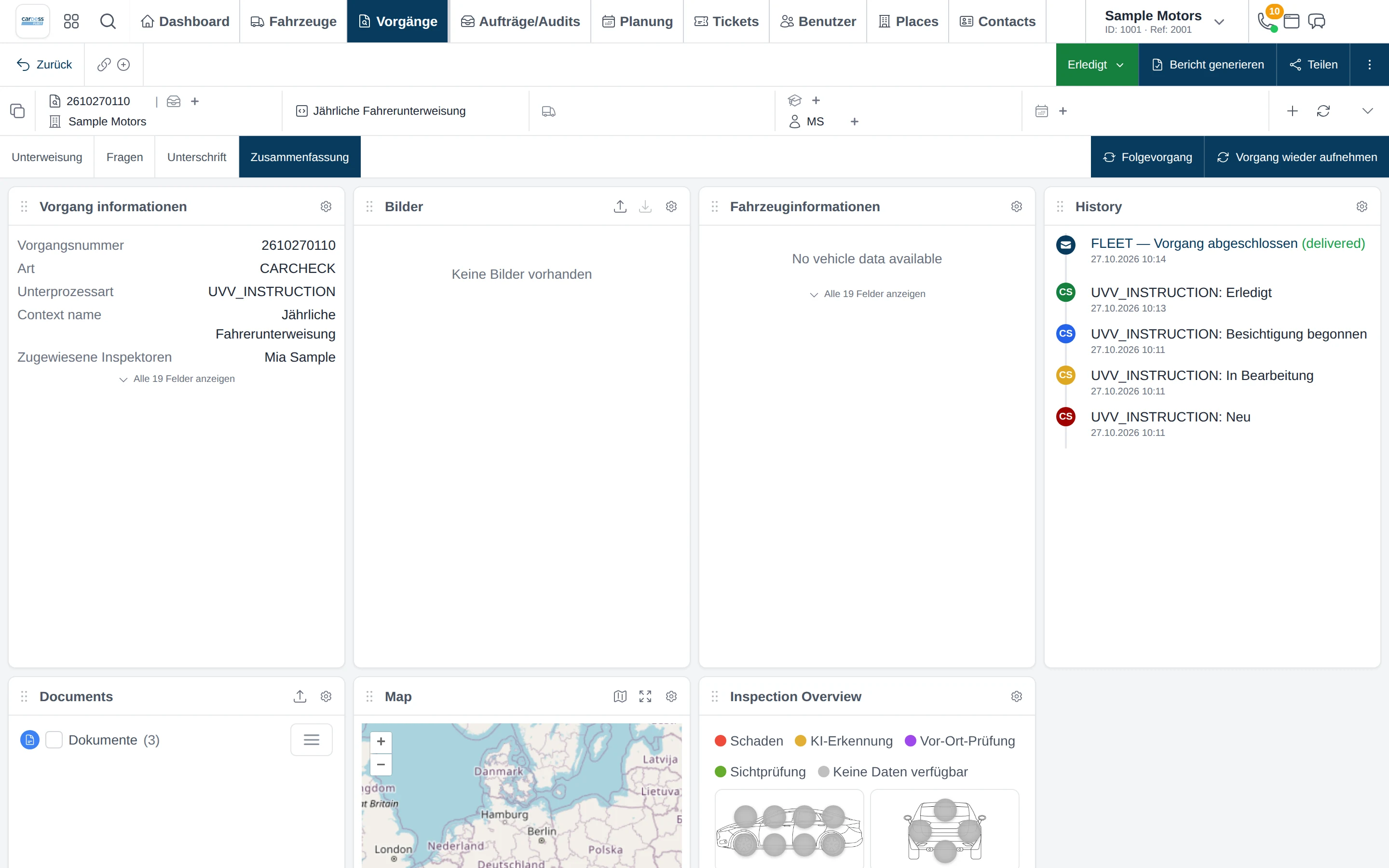
Task: Switch to the Unterschrift tab
Action: coord(197,157)
